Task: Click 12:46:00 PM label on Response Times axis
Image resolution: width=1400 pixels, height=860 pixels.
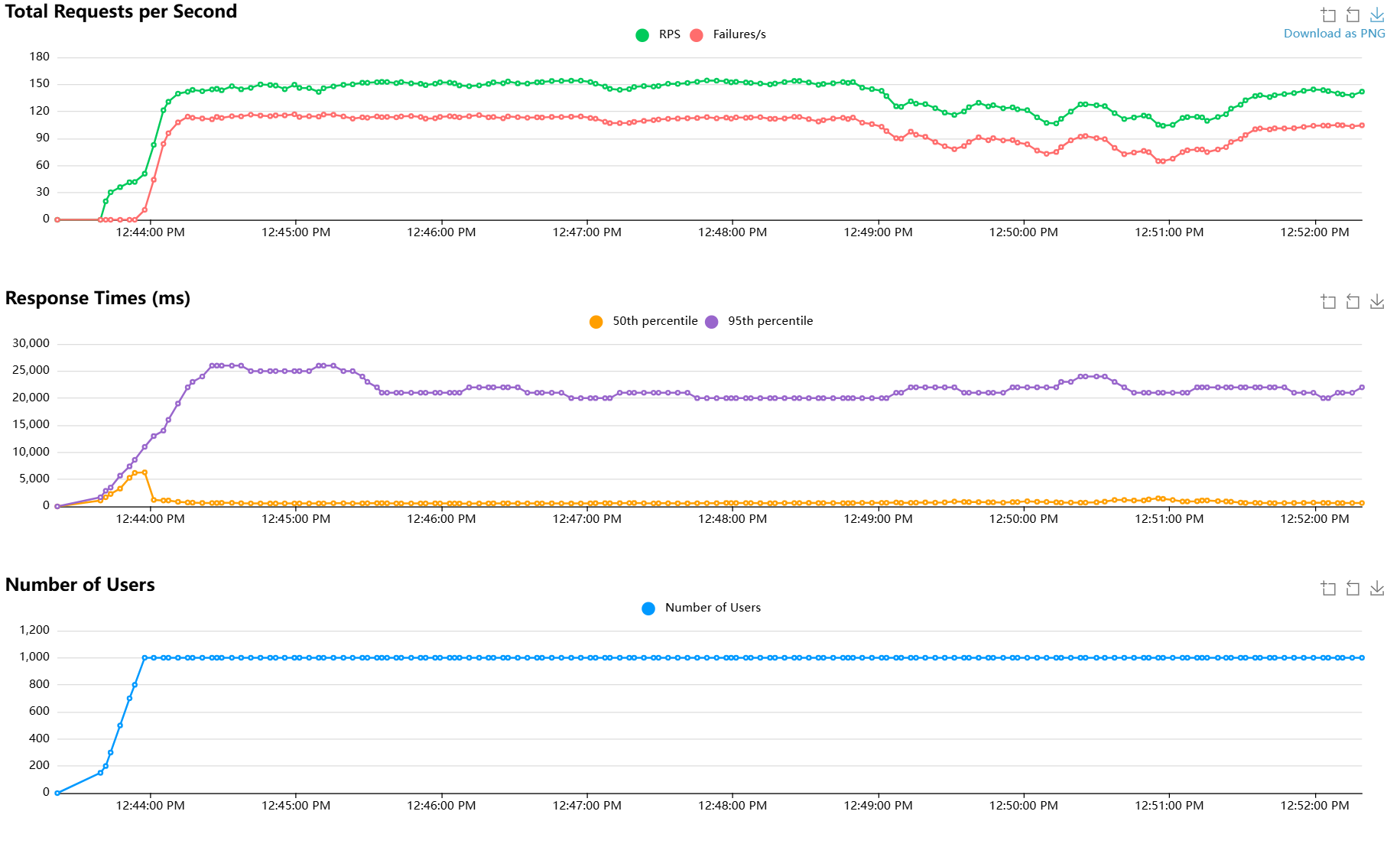Action: click(441, 519)
